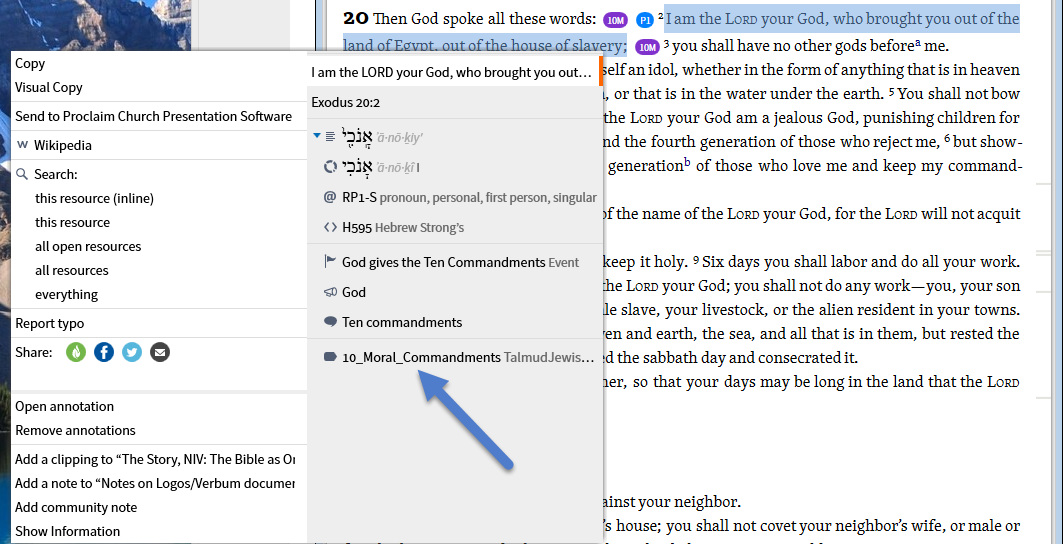Send to Proclaim Church Presentation Software
This screenshot has width=1063, height=544.
coord(153,116)
